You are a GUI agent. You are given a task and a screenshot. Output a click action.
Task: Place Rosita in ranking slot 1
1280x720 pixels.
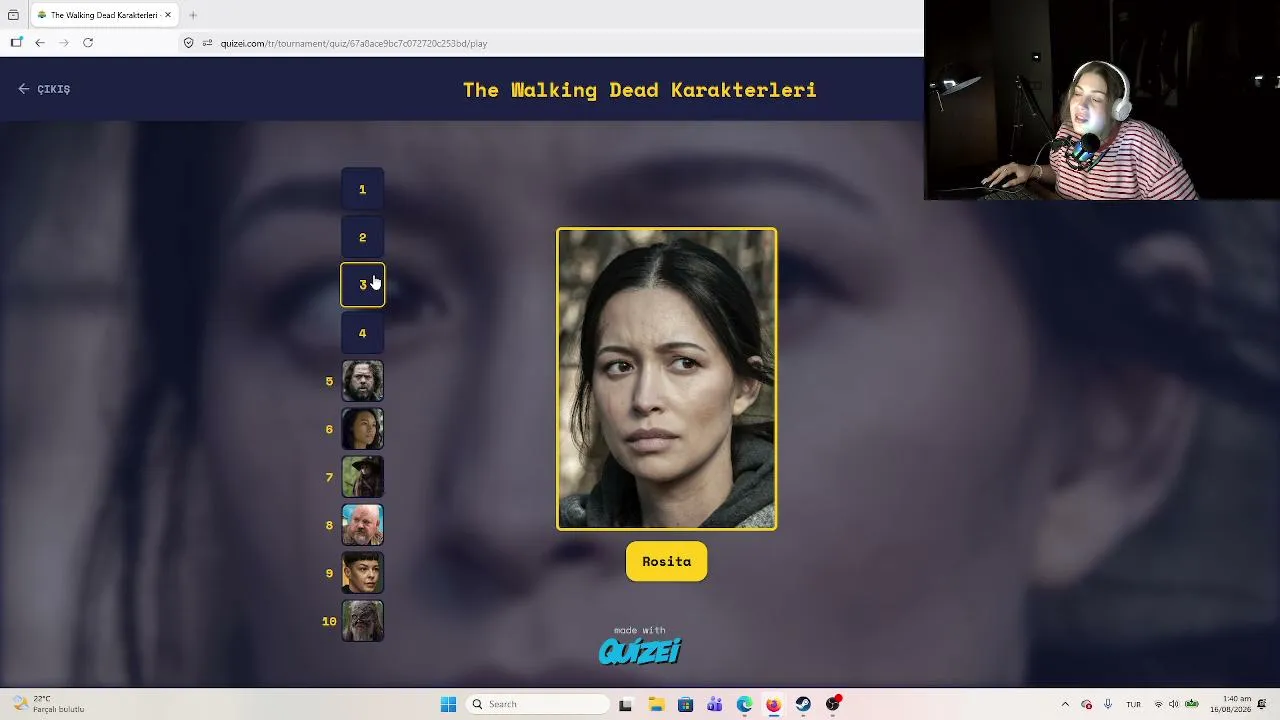coord(363,189)
